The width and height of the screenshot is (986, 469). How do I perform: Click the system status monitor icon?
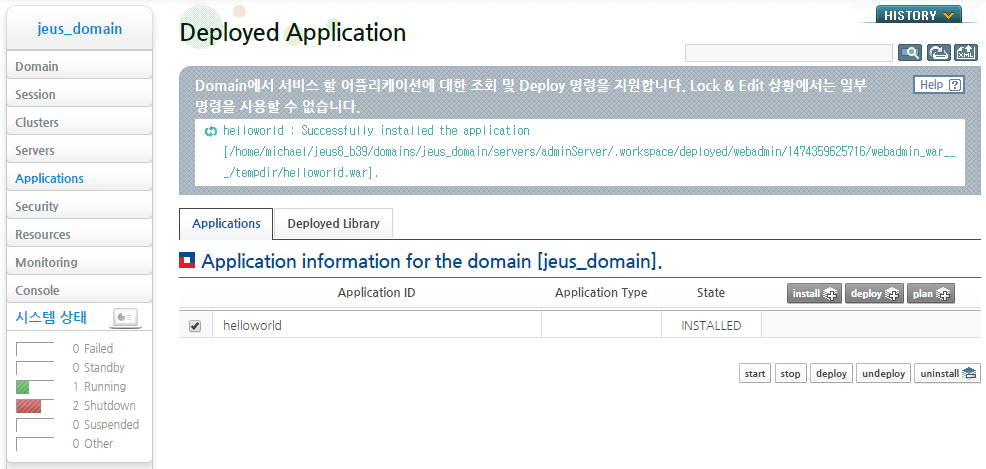pyautogui.click(x=126, y=318)
